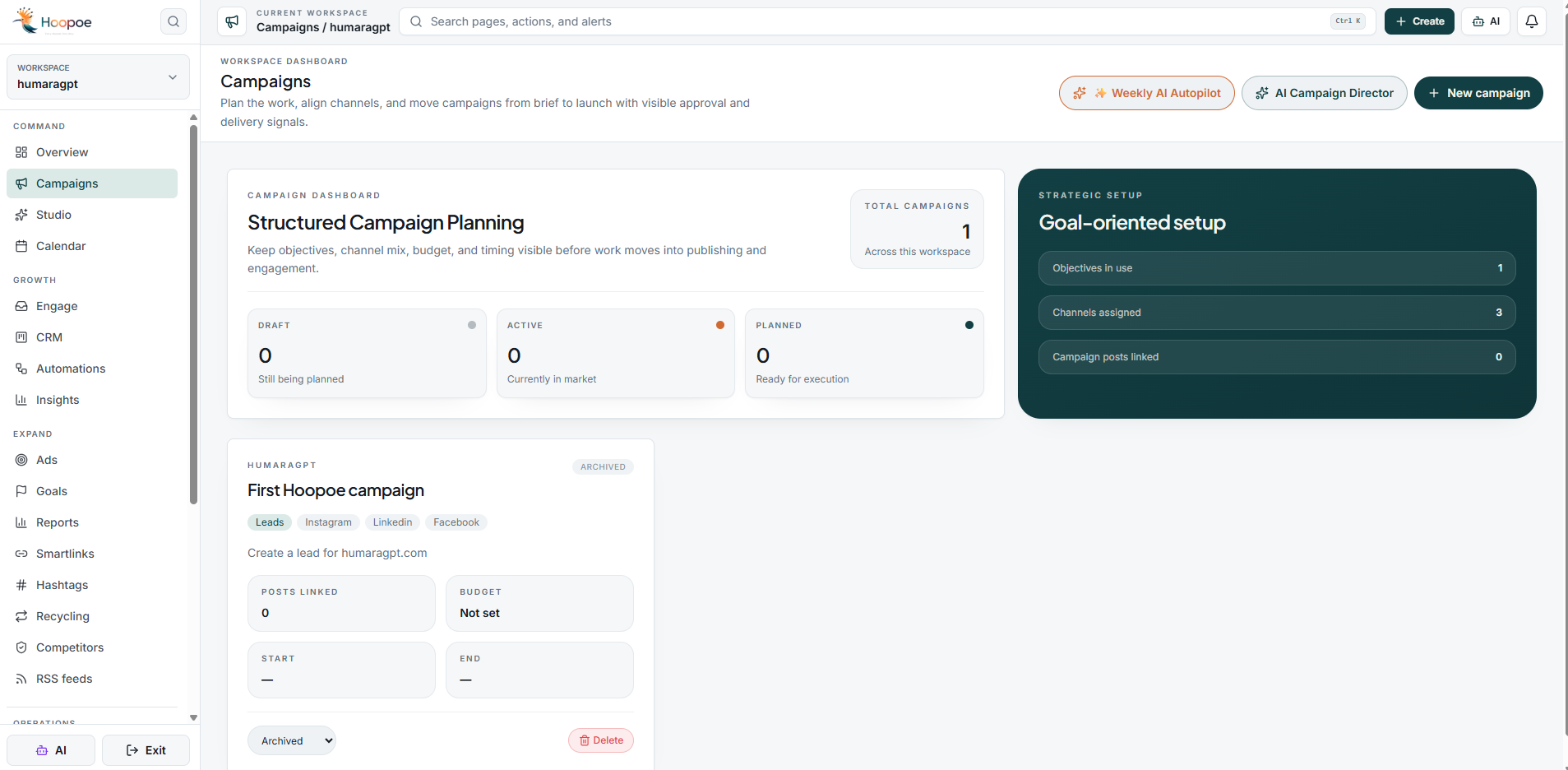Screen dimensions: 1568x770
Task: Open notifications bell icon
Action: click(1532, 21)
